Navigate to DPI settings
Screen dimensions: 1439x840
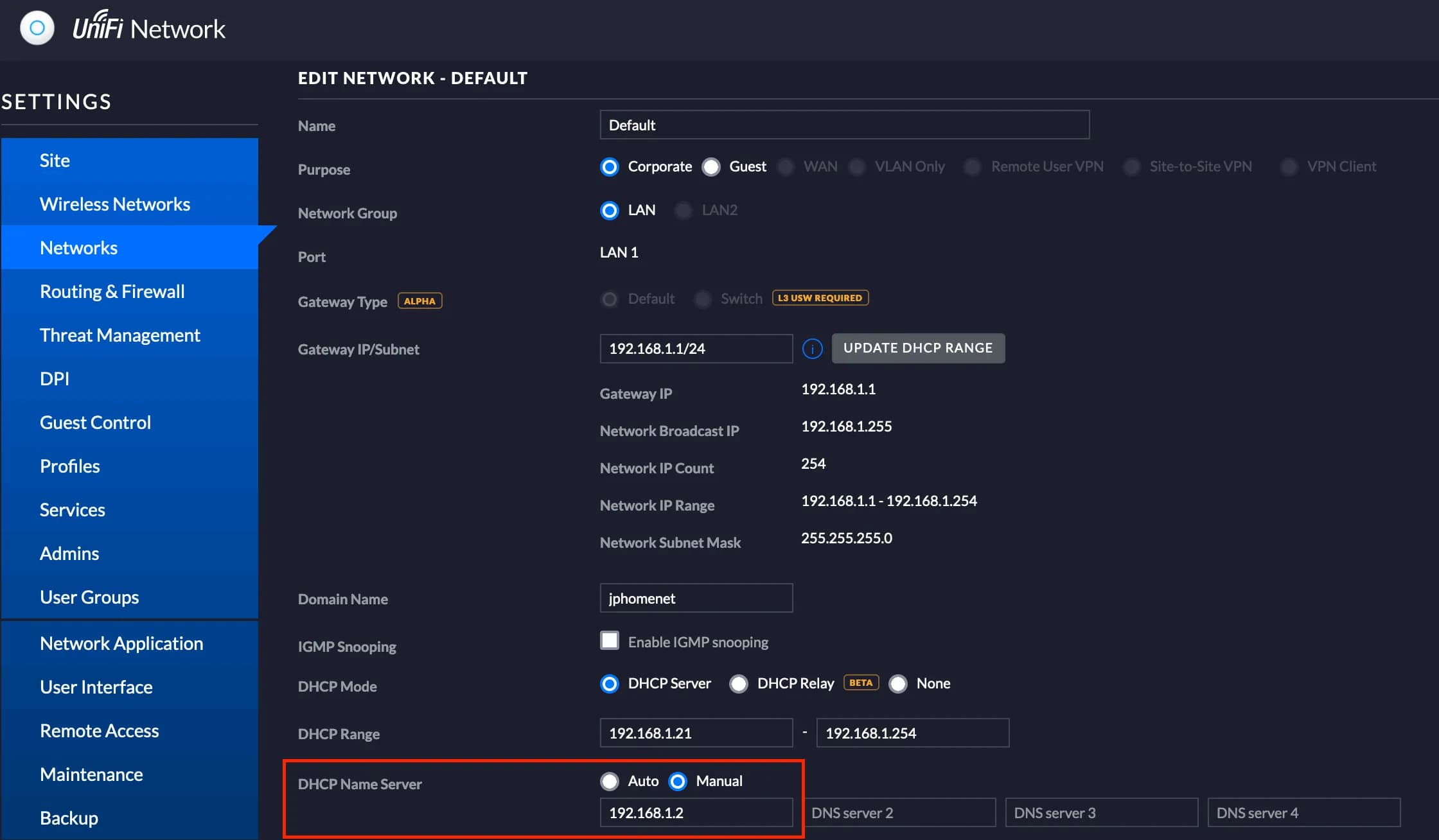[54, 378]
